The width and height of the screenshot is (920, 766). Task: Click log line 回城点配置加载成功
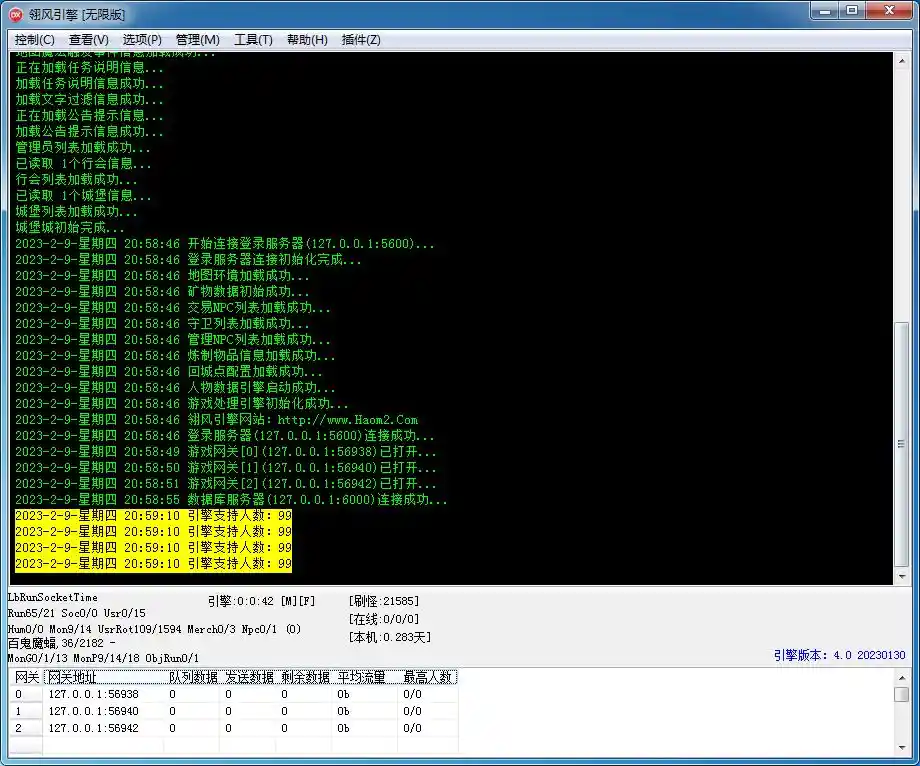click(168, 372)
